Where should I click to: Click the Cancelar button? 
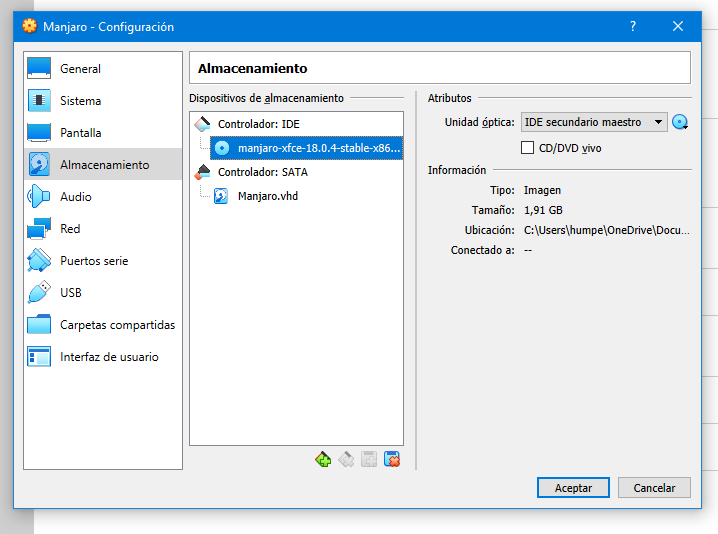point(654,488)
